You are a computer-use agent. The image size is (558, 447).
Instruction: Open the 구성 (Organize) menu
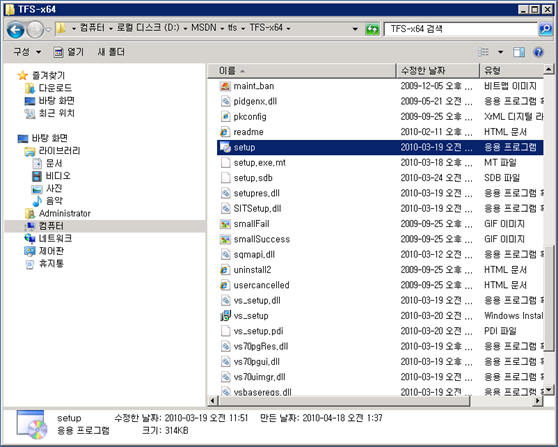27,52
